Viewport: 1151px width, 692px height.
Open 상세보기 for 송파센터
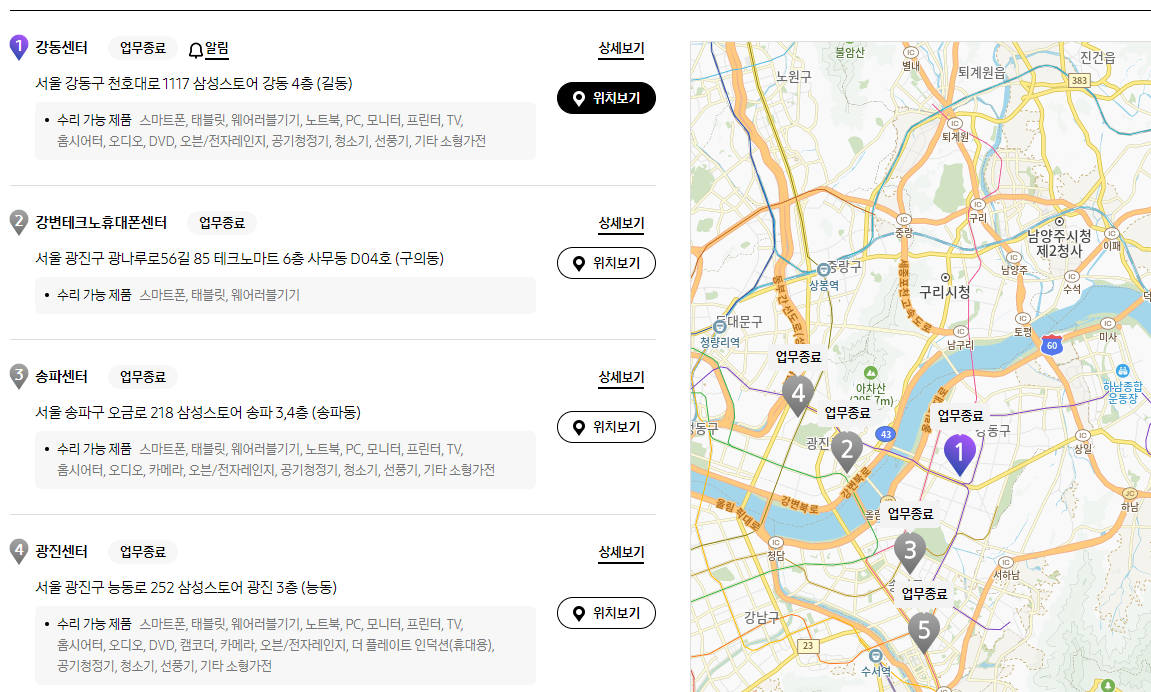pyautogui.click(x=621, y=377)
